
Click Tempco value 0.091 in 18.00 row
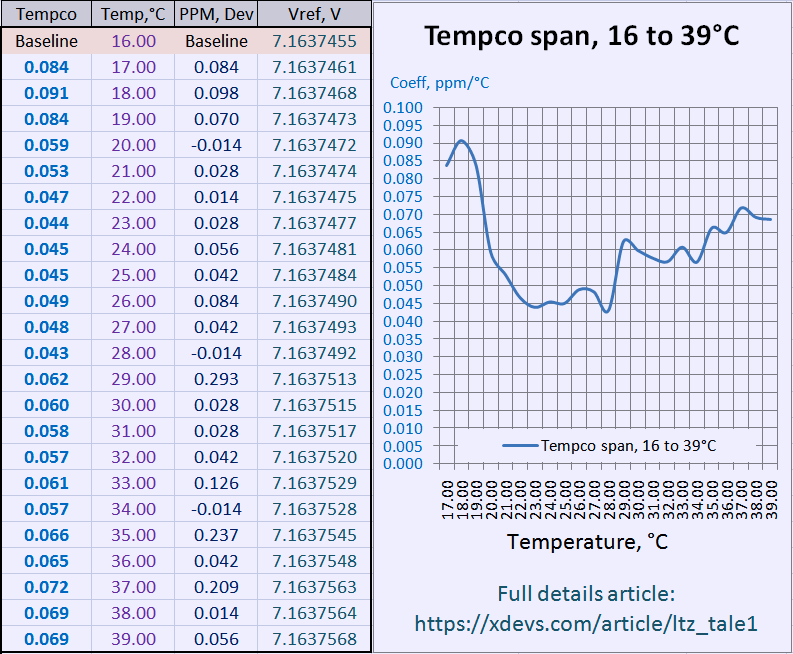(47, 93)
